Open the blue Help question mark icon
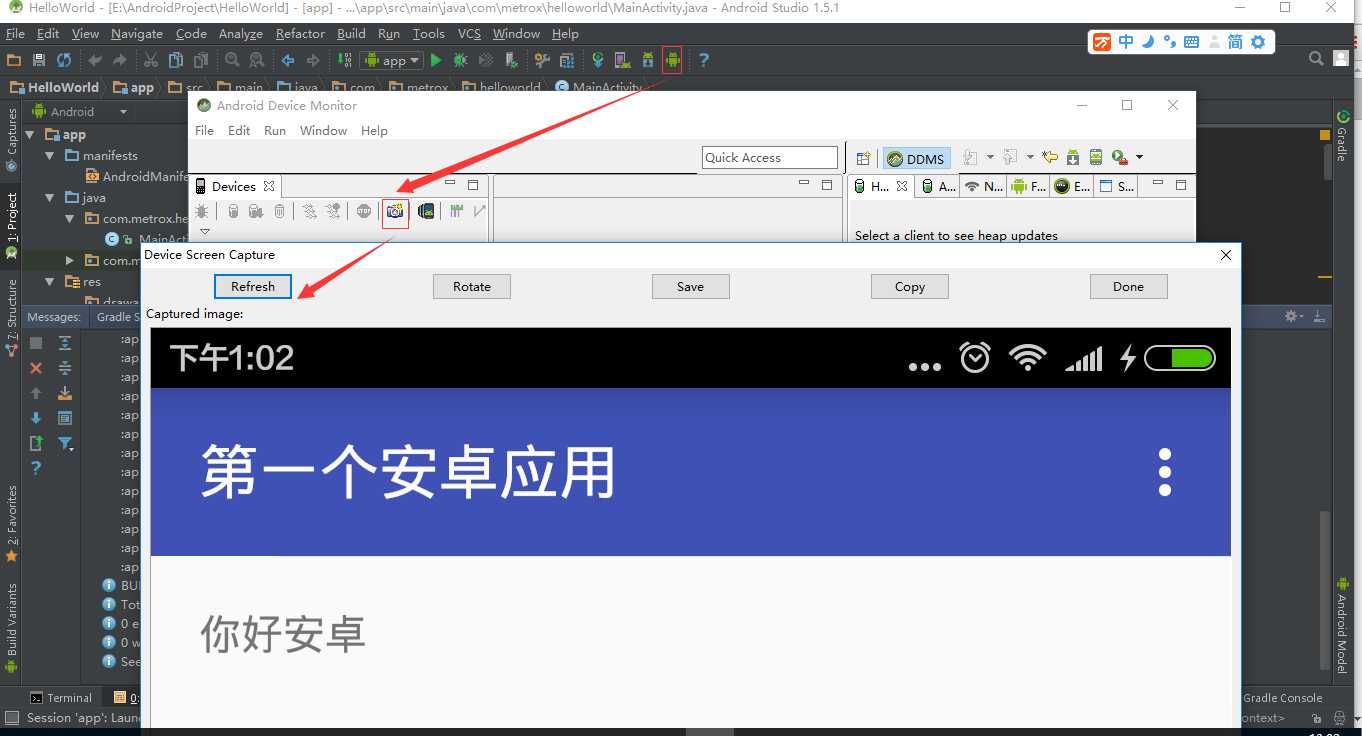 point(704,60)
